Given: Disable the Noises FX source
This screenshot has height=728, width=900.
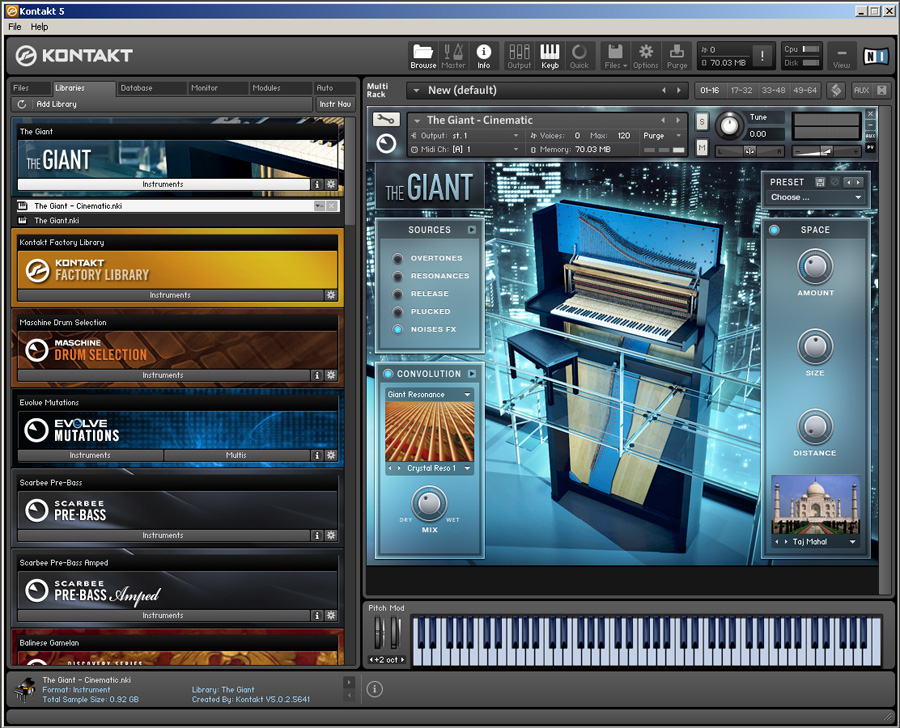Looking at the screenshot, I should point(397,330).
